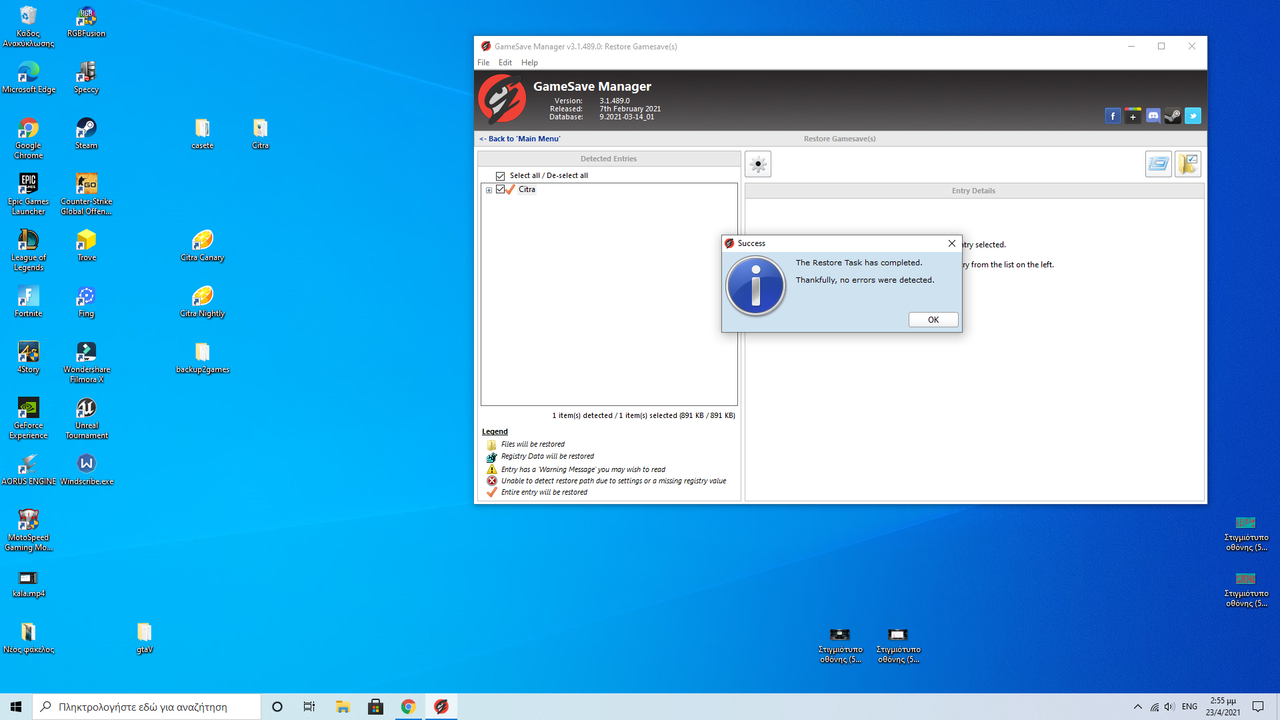Open Speccy desktop icon
The image size is (1280, 720).
[x=86, y=78]
